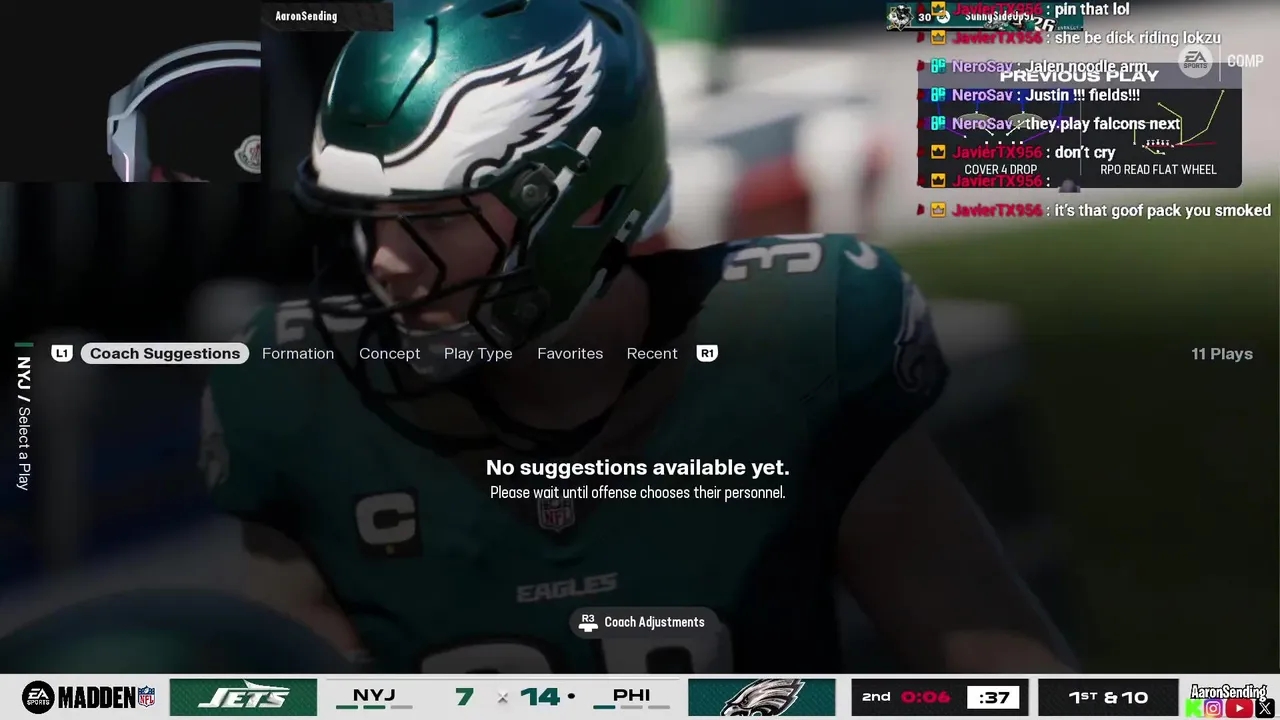1280x720 pixels.
Task: Click the Eagles score of 14
Action: [x=540, y=696]
